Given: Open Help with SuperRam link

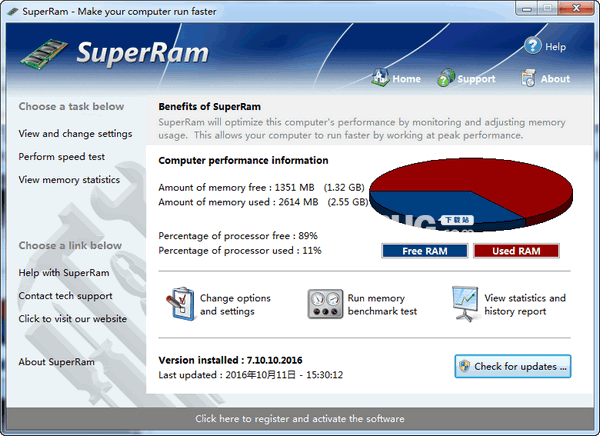Looking at the screenshot, I should pos(64,273).
